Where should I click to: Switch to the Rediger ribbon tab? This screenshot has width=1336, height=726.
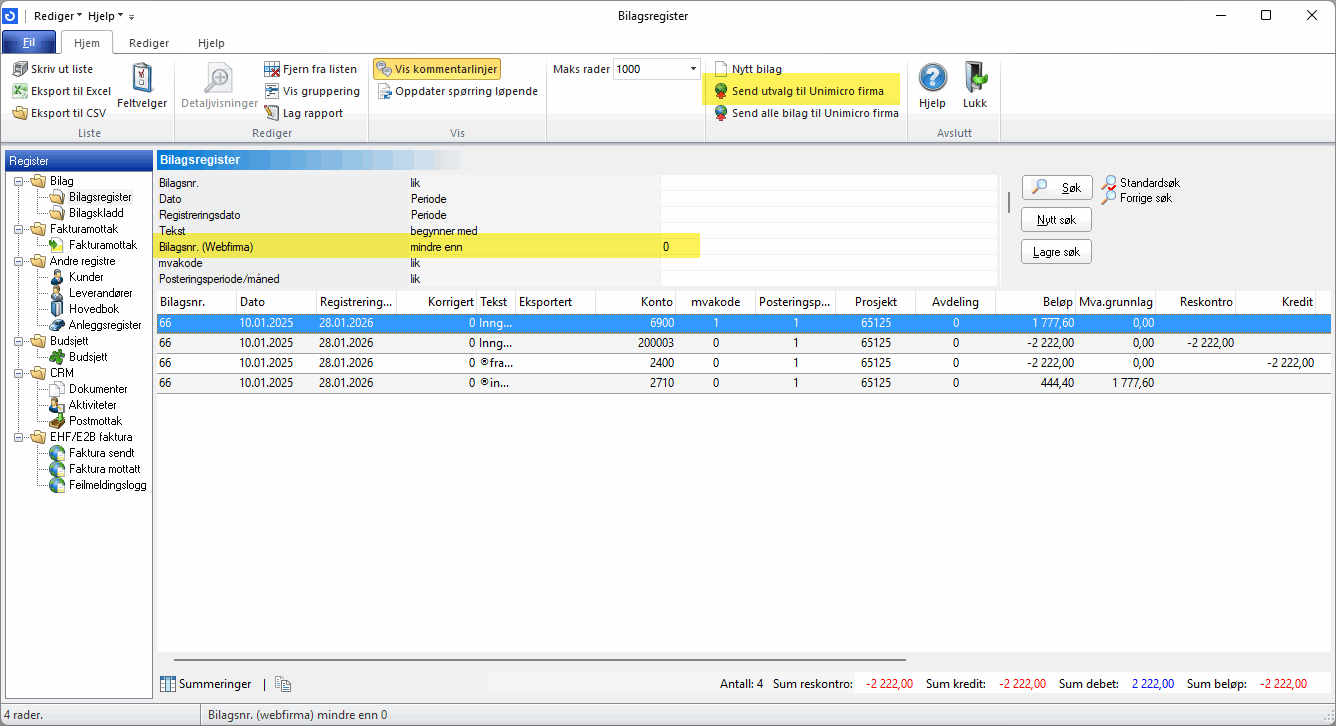149,43
